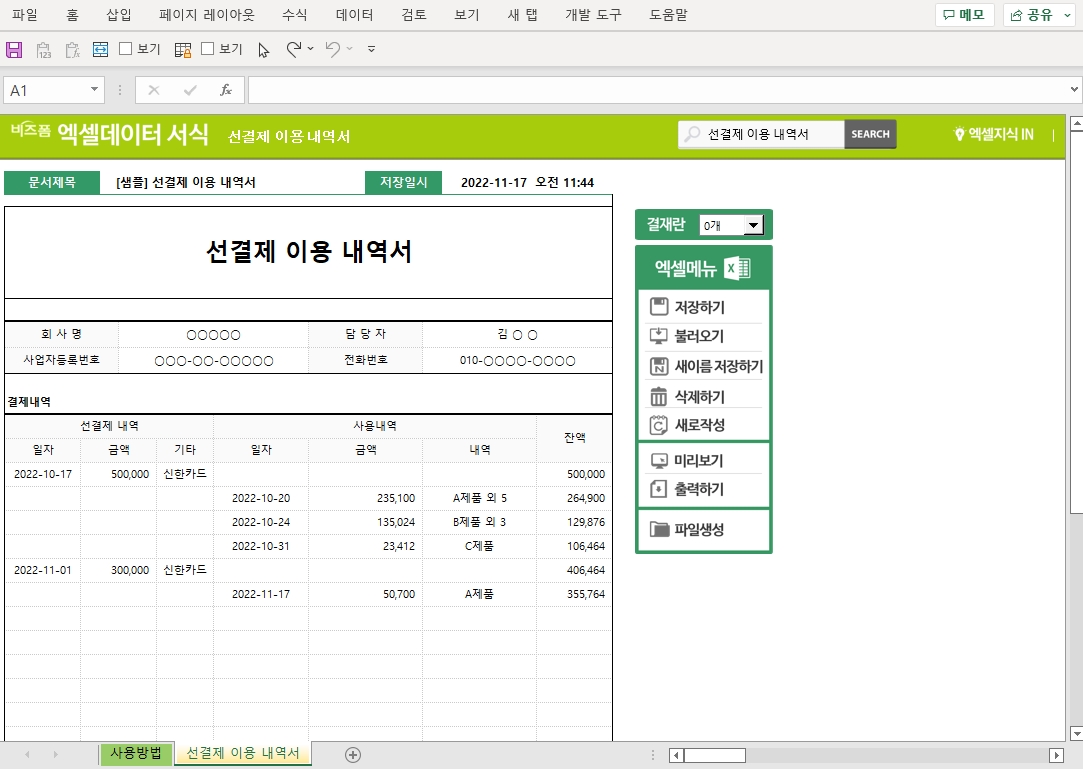
Task: Click the horizontal scrollbar thumb
Action: (x=714, y=755)
